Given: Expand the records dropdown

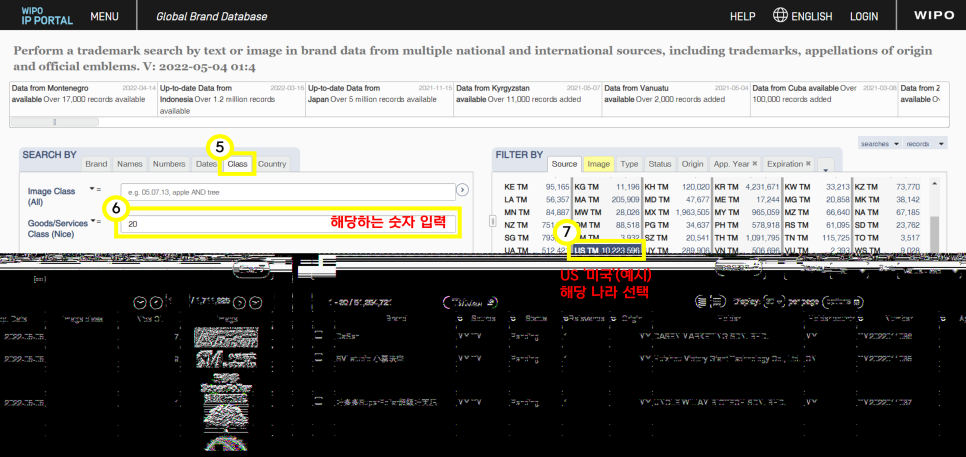Looking at the screenshot, I should (925, 144).
